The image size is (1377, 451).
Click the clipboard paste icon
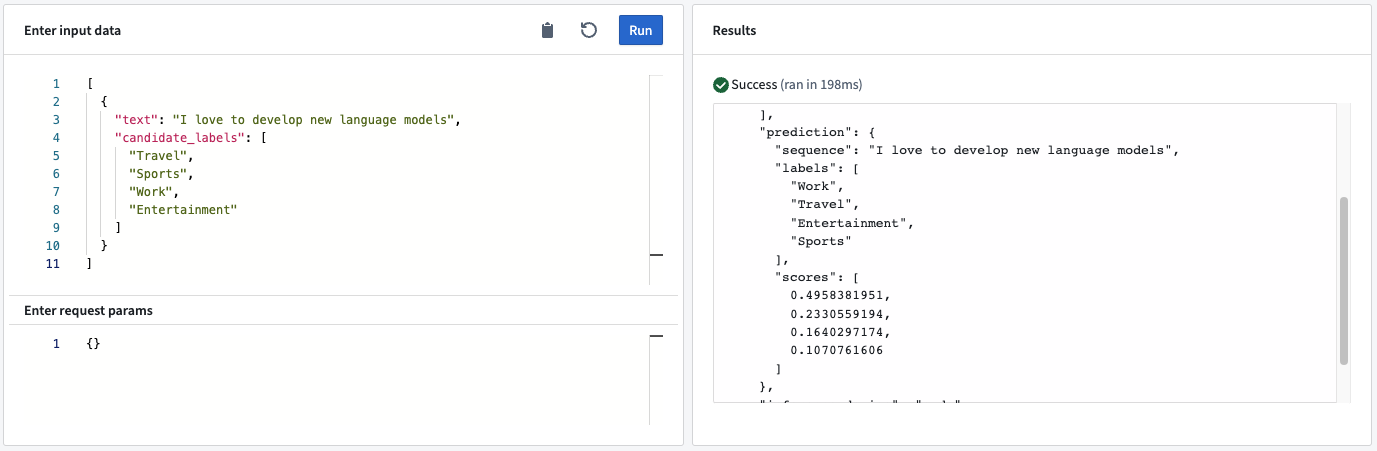pos(547,31)
